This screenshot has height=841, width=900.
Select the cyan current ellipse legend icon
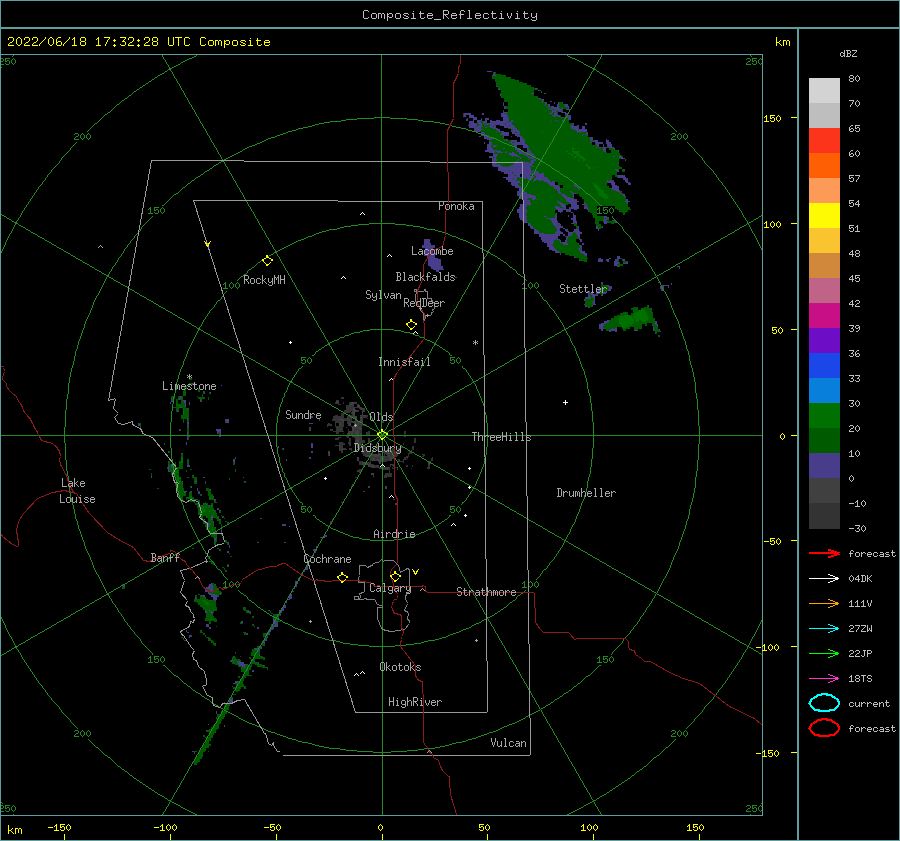click(x=824, y=703)
